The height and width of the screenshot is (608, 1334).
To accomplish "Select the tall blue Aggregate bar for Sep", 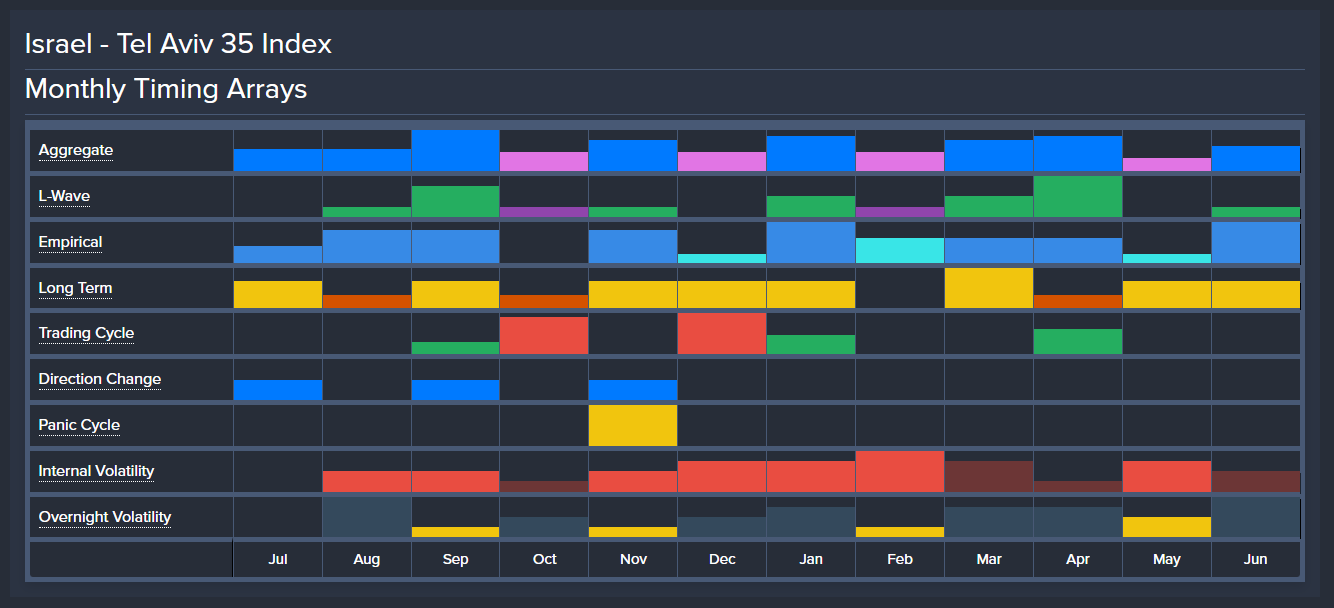I will pyautogui.click(x=456, y=151).
